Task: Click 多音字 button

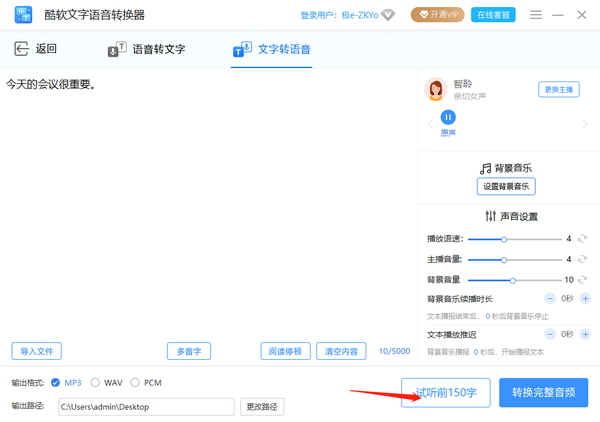Action: (189, 351)
